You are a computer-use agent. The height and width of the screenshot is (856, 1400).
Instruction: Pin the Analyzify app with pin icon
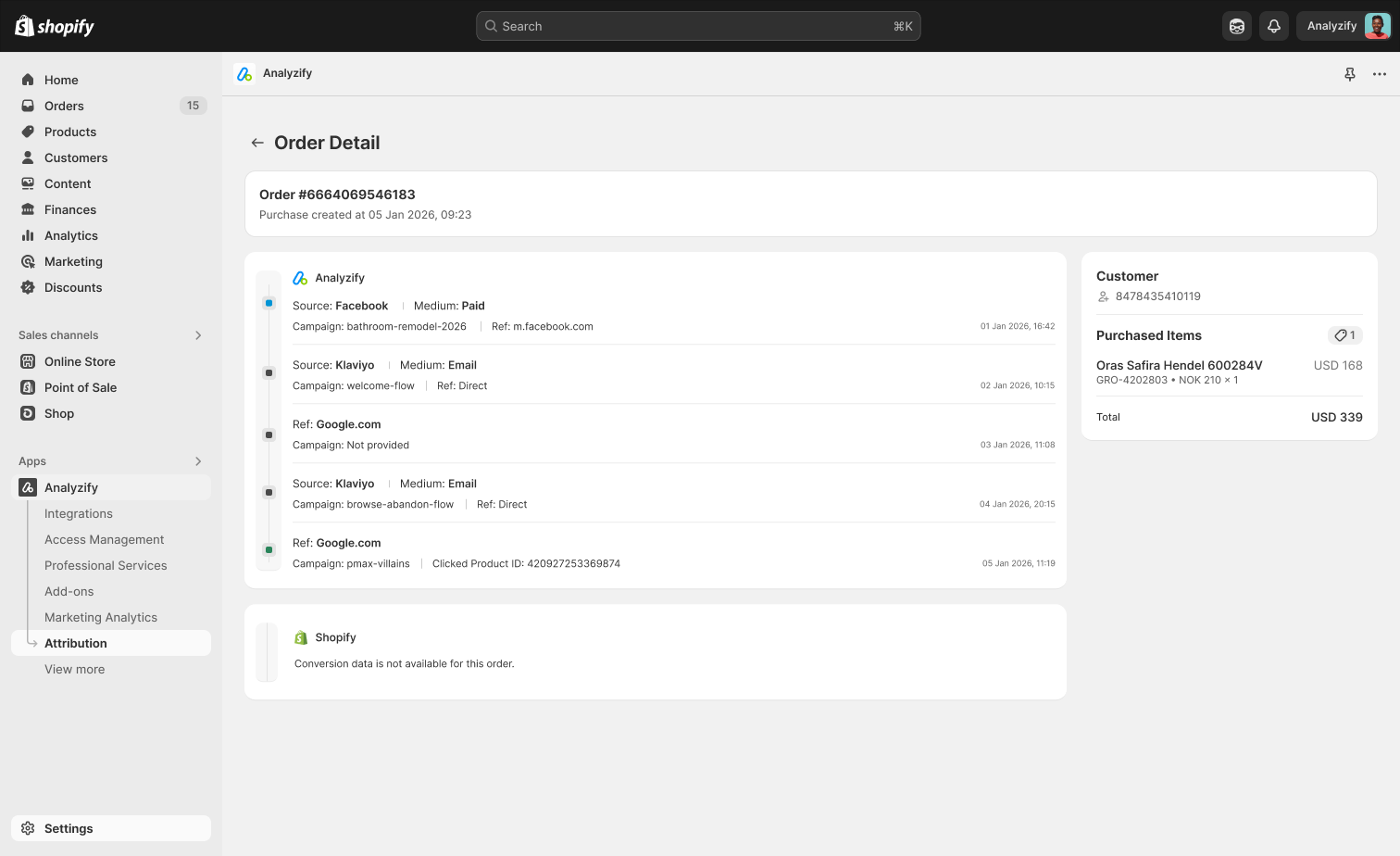[1350, 74]
